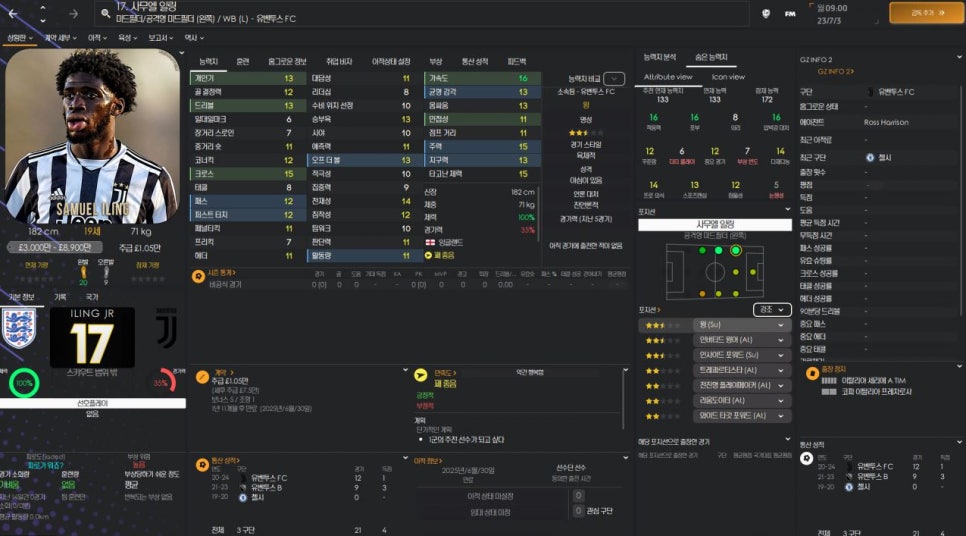Image resolution: width=966 pixels, height=536 pixels.
Task: Switch to Attribute view
Action: 668,77
